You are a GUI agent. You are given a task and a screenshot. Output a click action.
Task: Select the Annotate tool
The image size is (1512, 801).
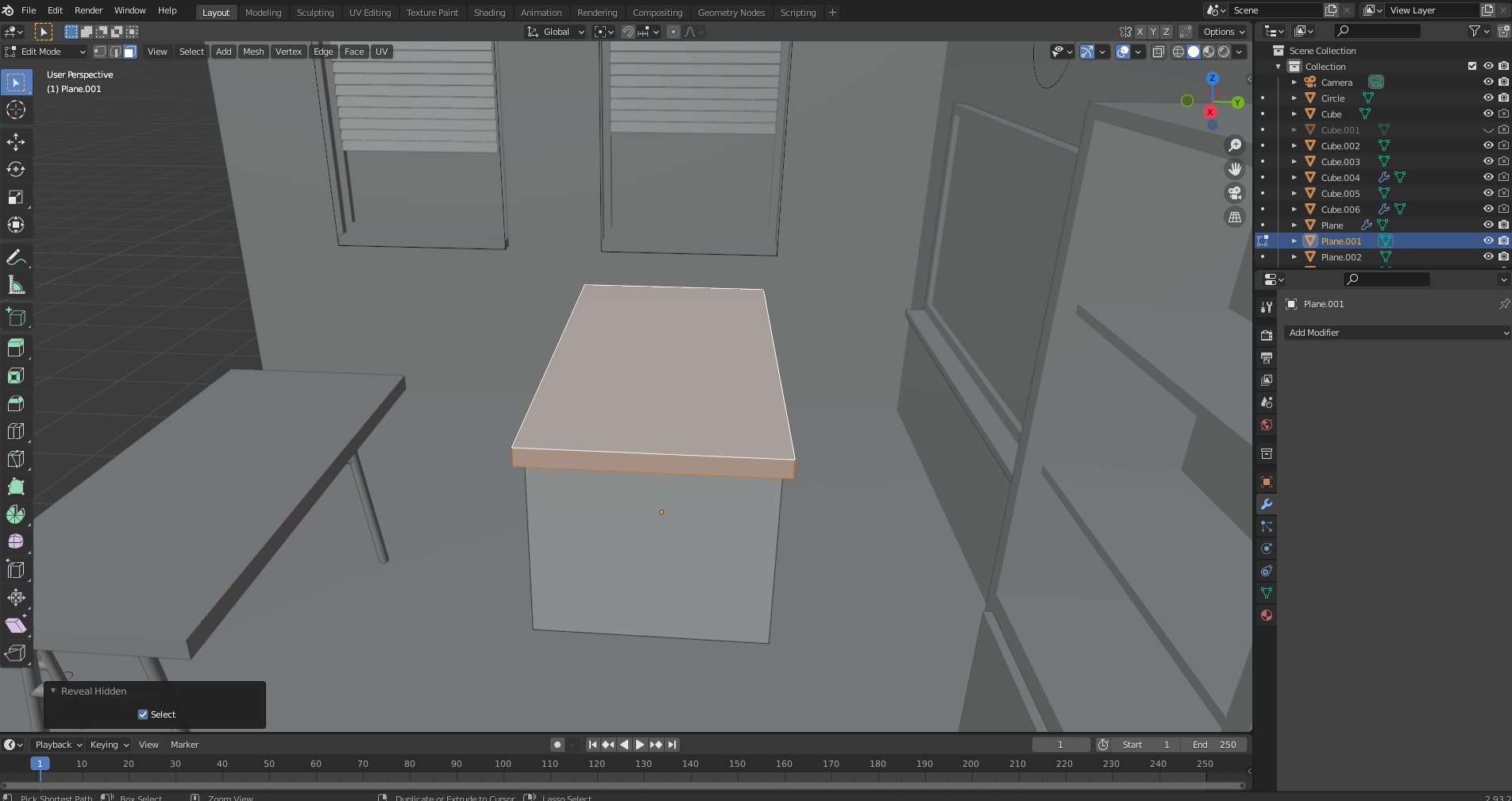tap(16, 257)
